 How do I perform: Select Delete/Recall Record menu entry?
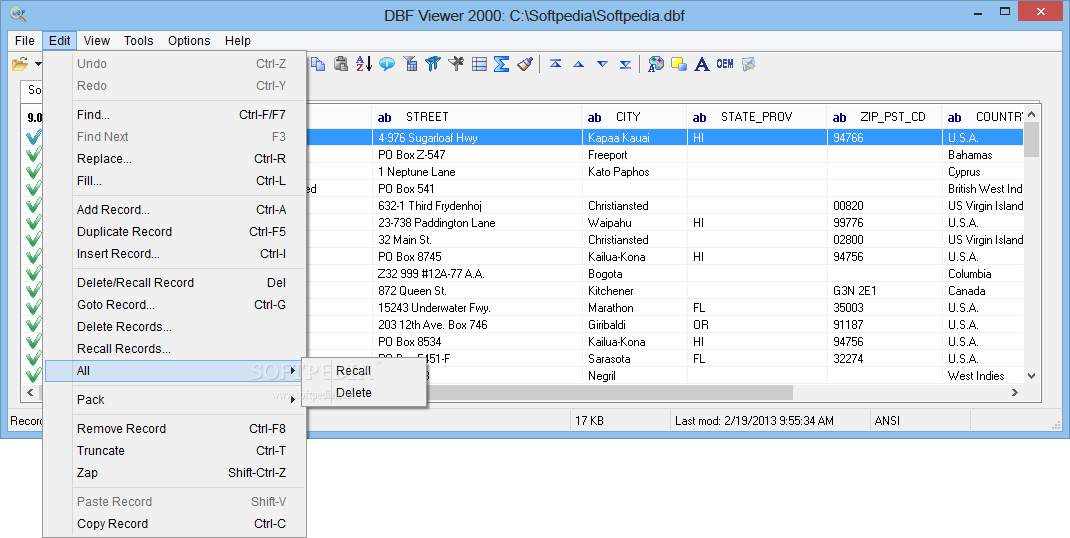(175, 283)
